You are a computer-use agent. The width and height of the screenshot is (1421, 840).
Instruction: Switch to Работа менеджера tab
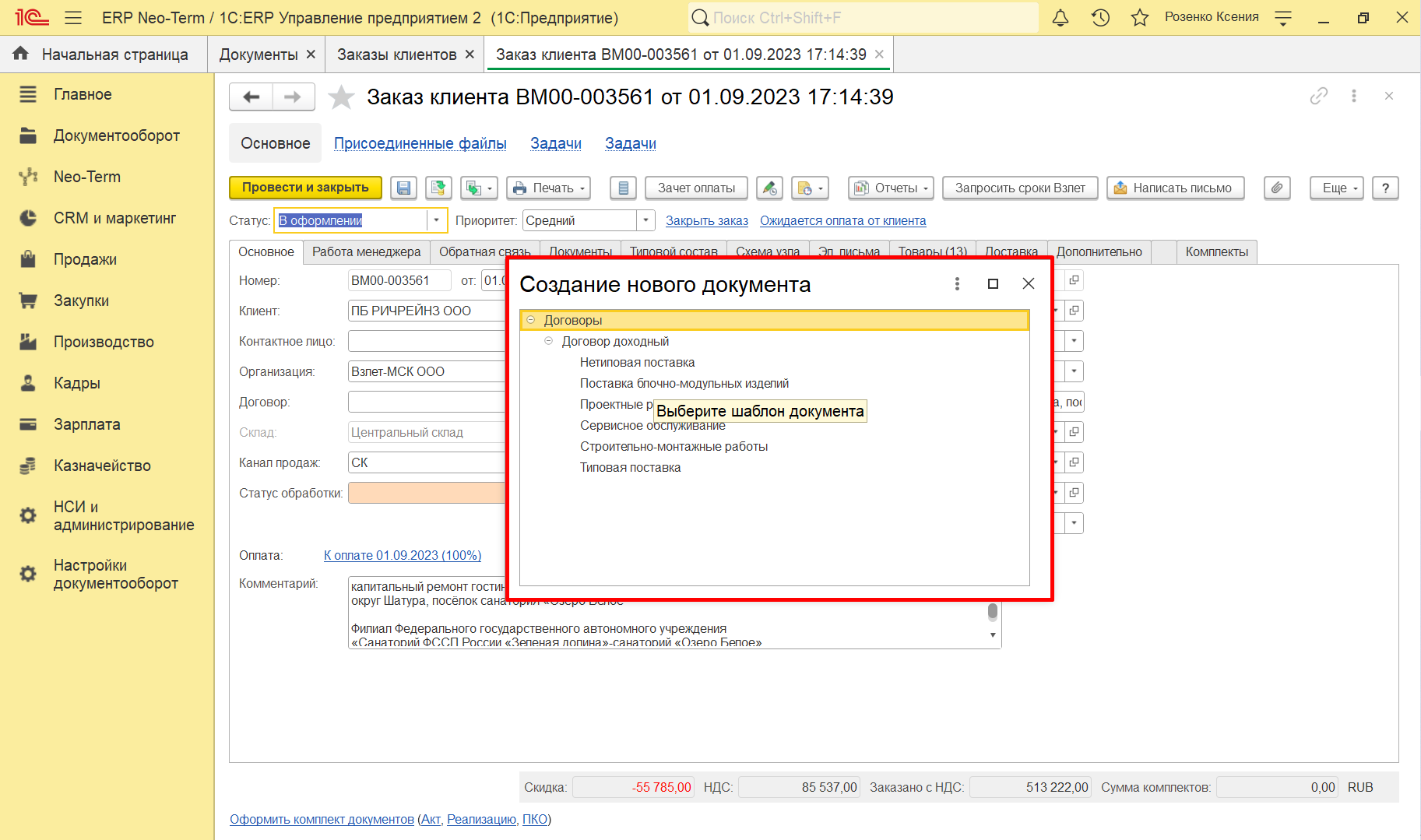pyautogui.click(x=367, y=251)
